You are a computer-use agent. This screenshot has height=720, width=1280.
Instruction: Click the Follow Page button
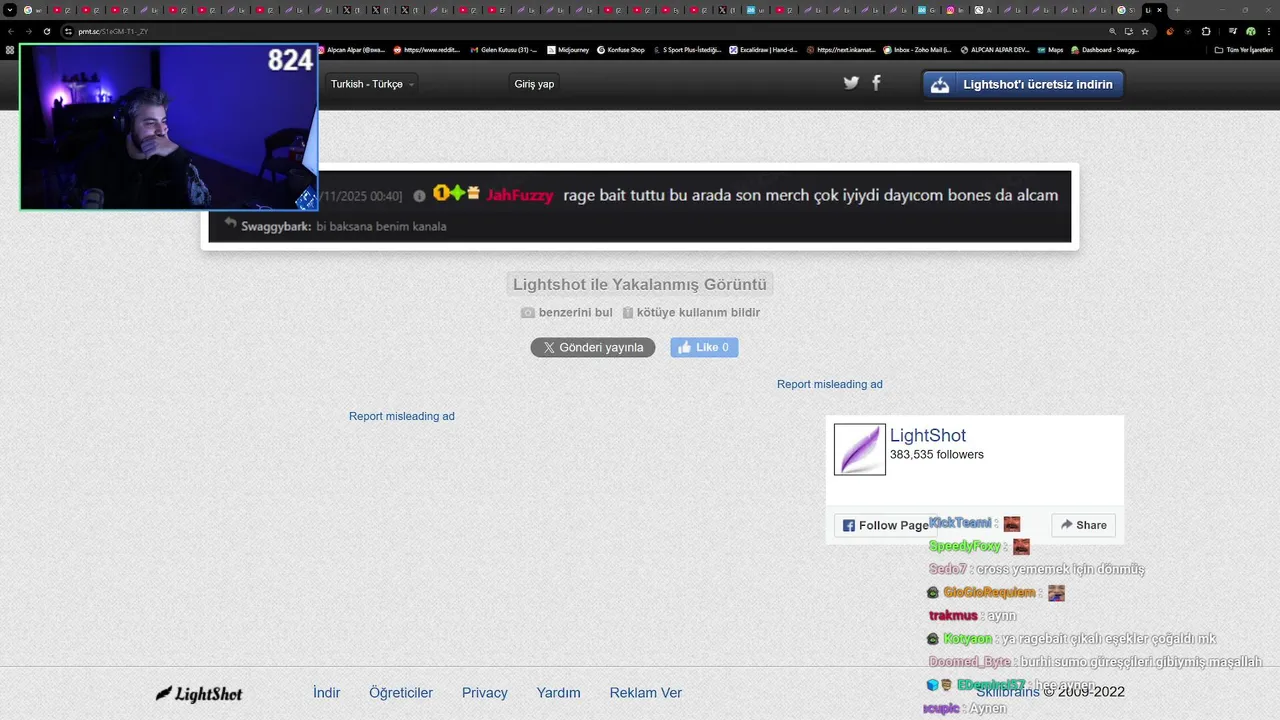coord(885,525)
